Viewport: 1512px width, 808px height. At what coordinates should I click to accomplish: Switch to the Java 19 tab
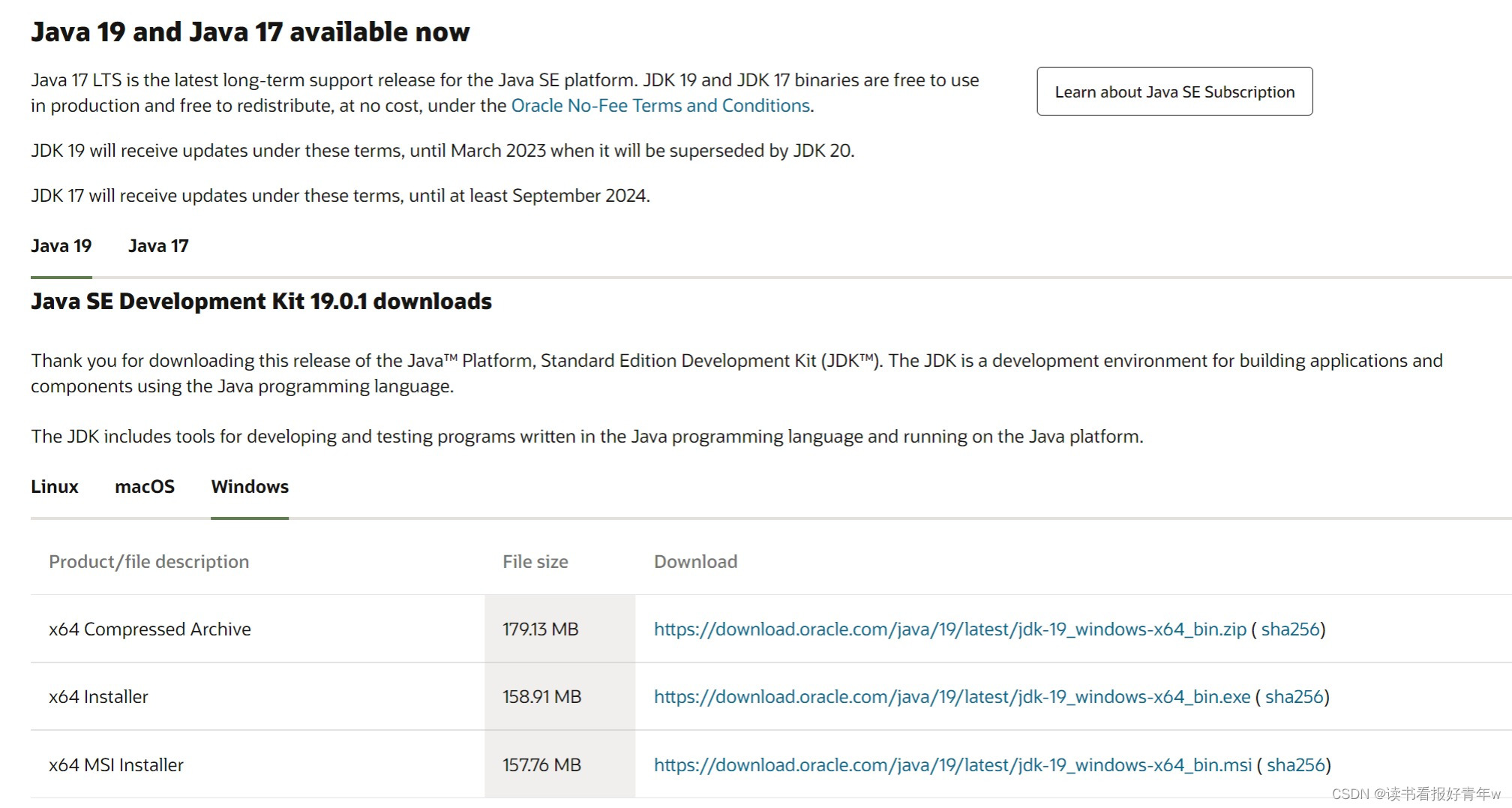(x=61, y=246)
